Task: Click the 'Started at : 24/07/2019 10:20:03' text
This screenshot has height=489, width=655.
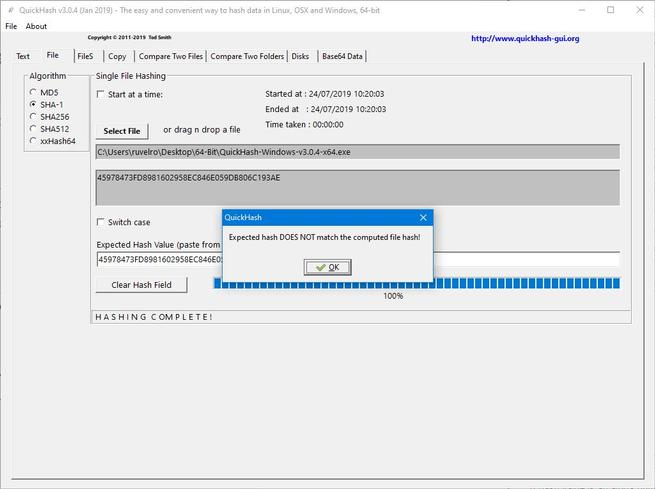Action: point(325,94)
